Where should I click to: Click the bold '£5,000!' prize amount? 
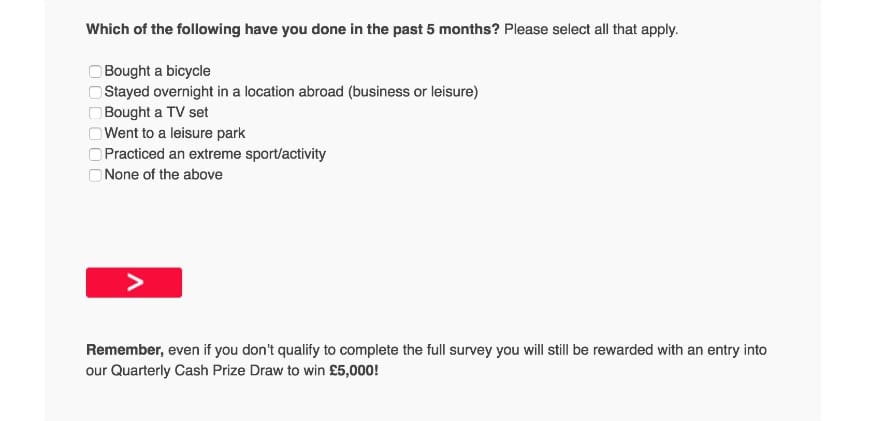[x=353, y=371]
